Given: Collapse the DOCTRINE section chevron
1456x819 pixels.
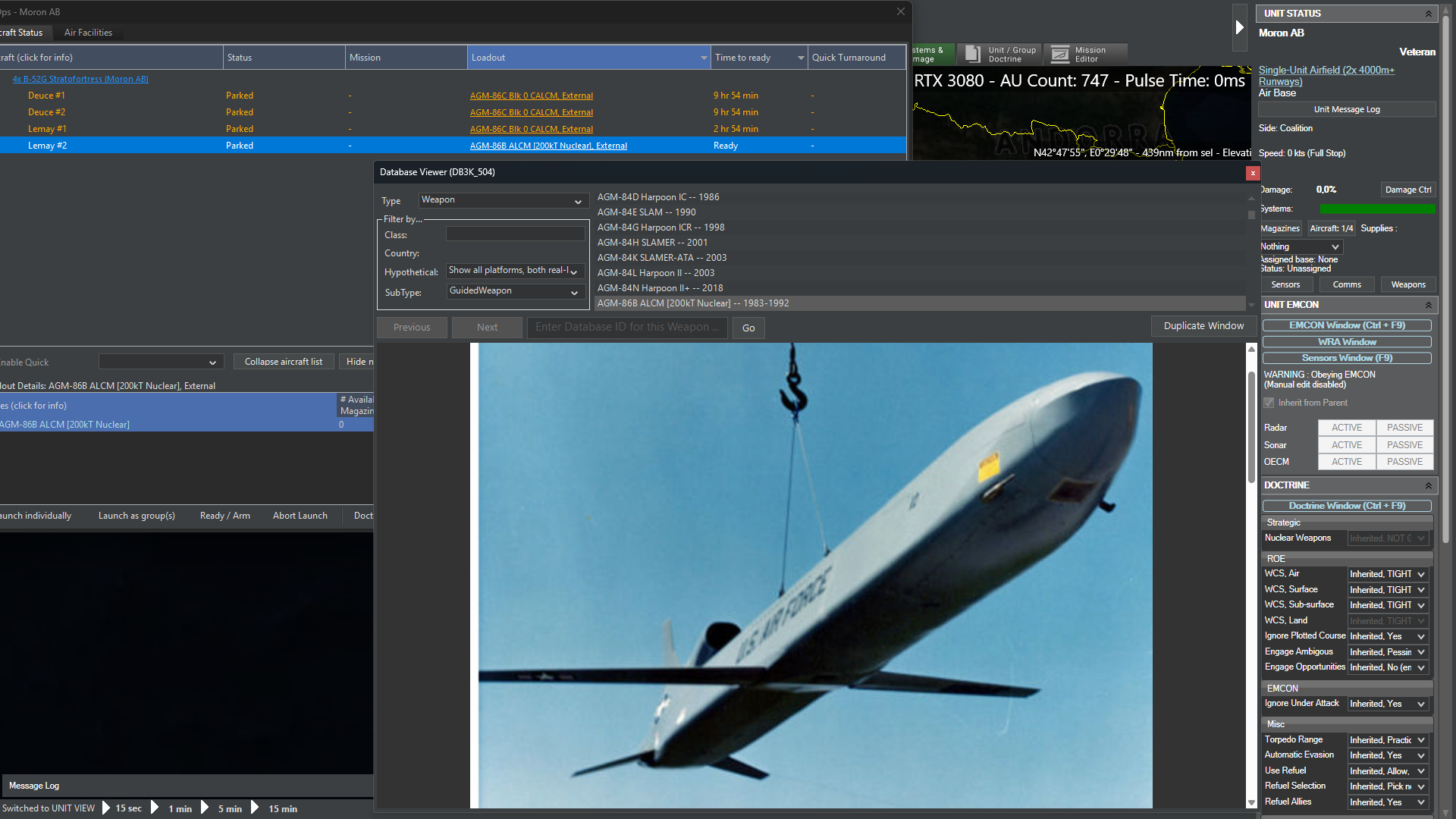Looking at the screenshot, I should 1428,485.
